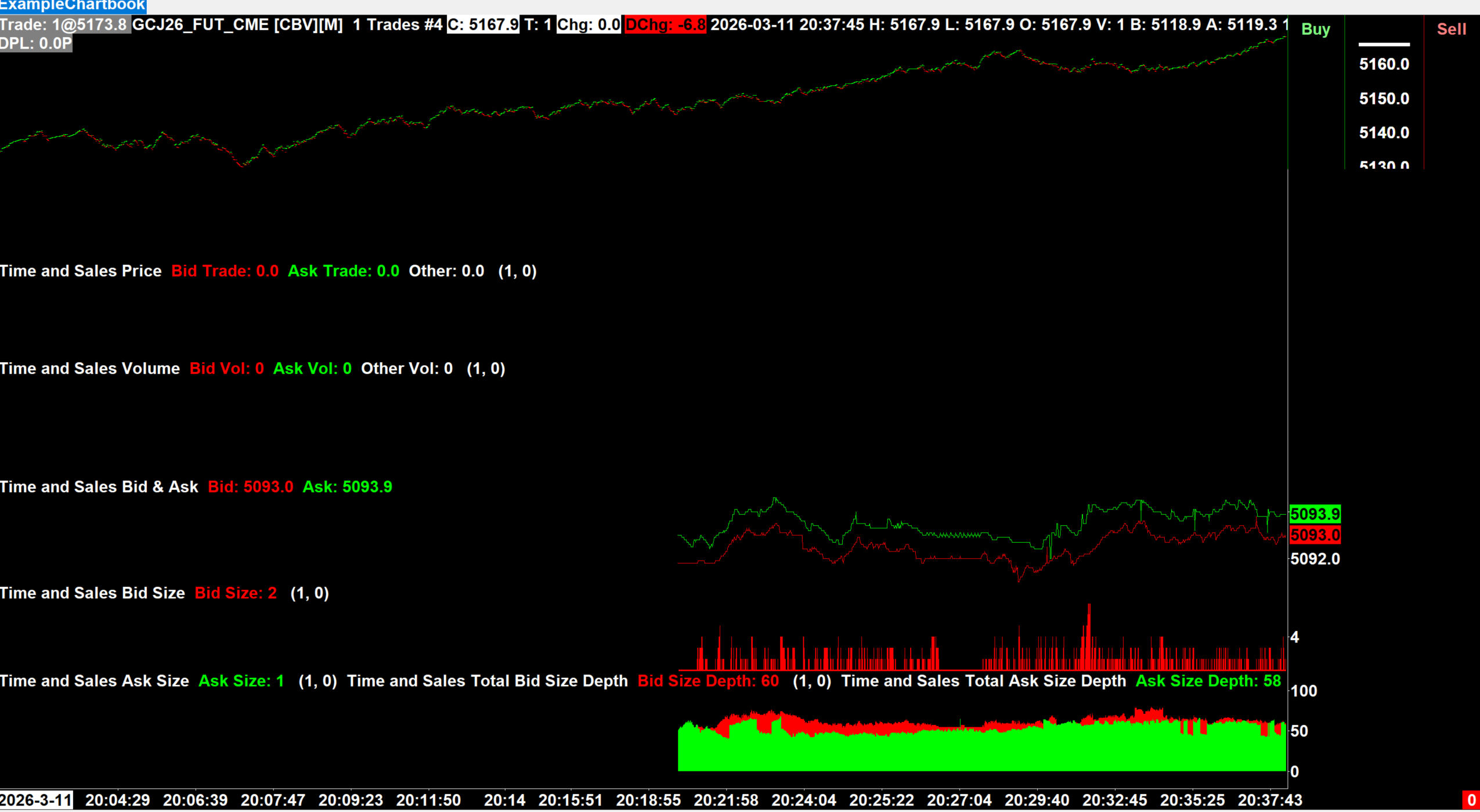Screen dimensions: 1480x812
Task: Click the Time and Sales Volume study label
Action: (90, 369)
